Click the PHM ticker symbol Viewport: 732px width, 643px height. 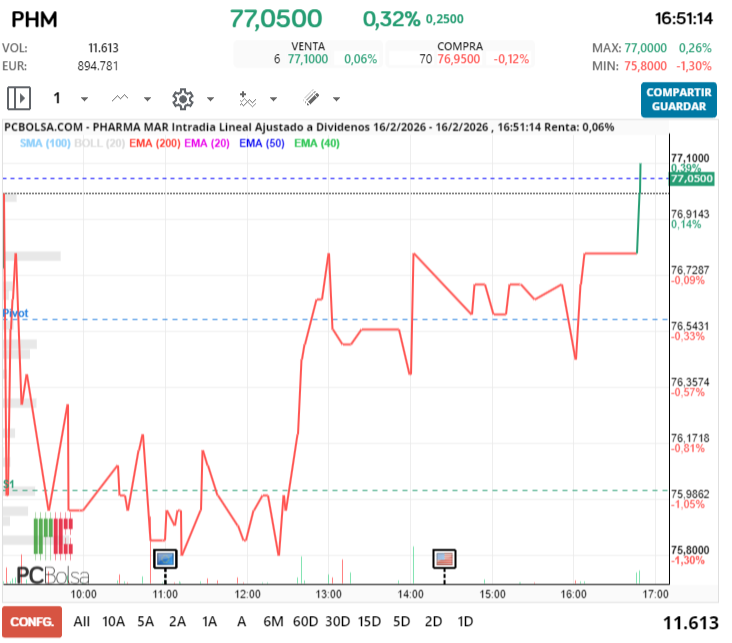34,20
